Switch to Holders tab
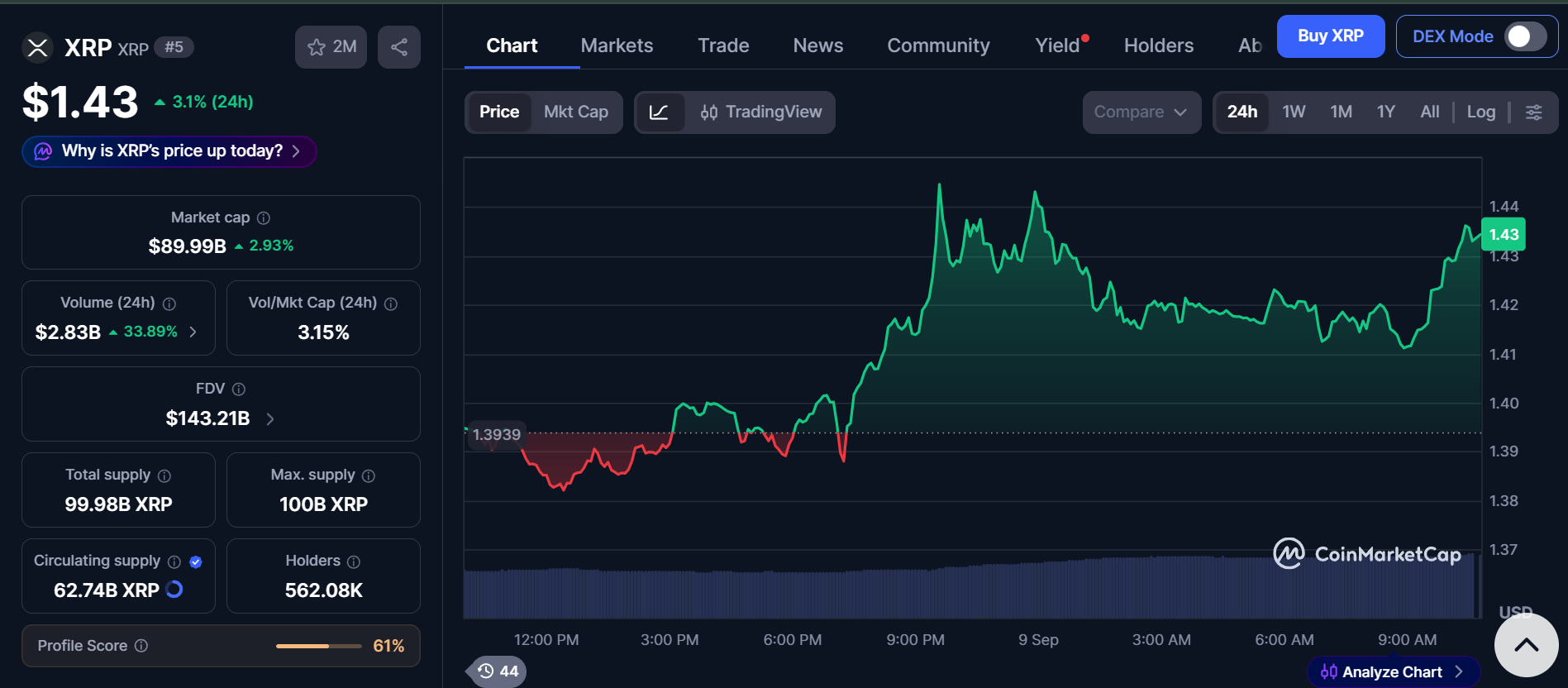This screenshot has height=688, width=1568. coord(1159,45)
